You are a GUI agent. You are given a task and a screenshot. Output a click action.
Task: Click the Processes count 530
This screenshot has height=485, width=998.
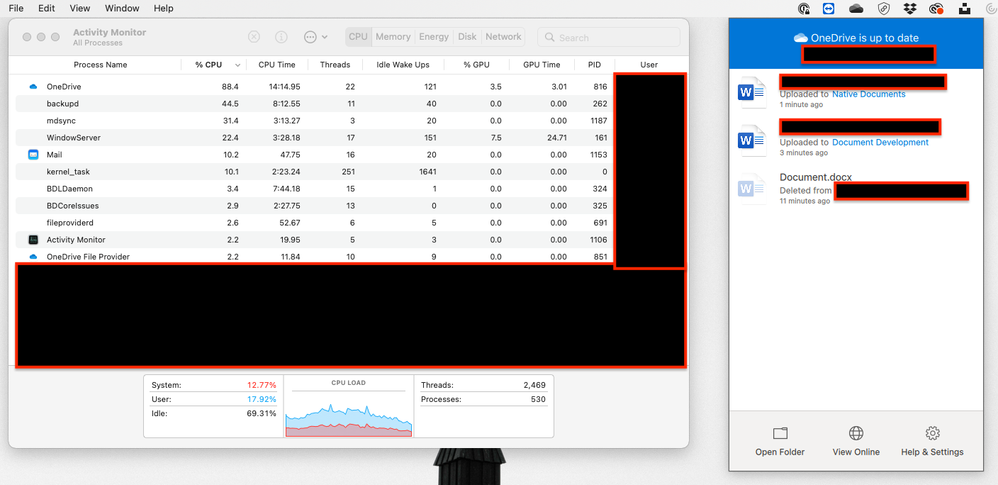point(538,400)
